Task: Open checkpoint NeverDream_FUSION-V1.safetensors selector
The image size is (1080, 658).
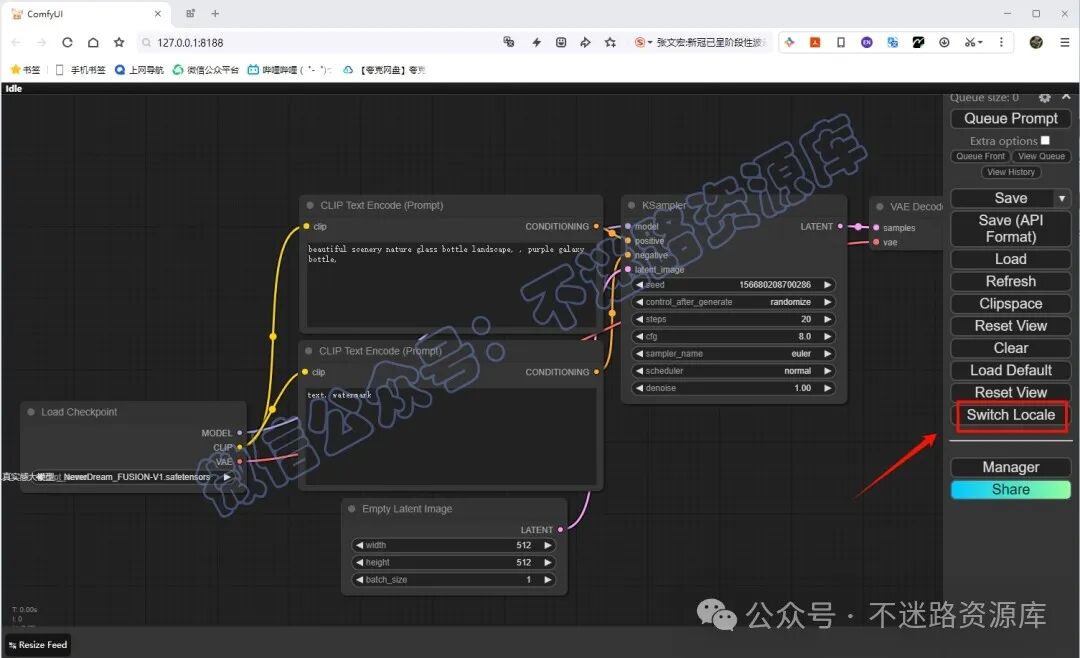Action: point(132,477)
